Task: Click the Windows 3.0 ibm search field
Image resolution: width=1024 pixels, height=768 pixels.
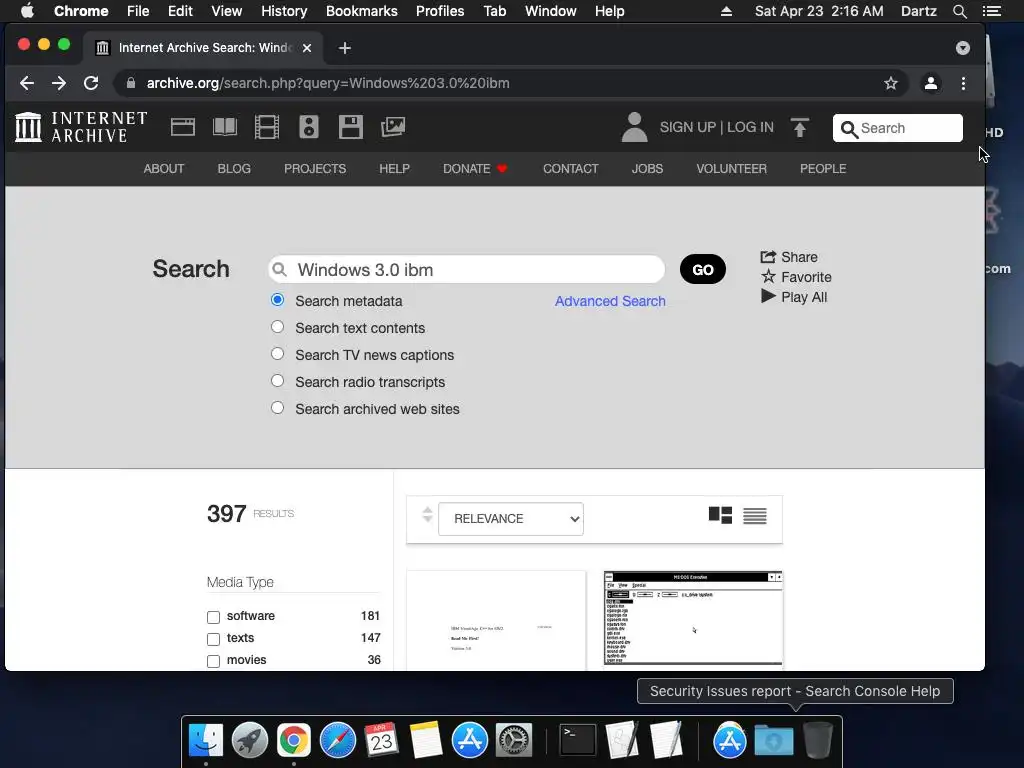Action: click(x=466, y=270)
